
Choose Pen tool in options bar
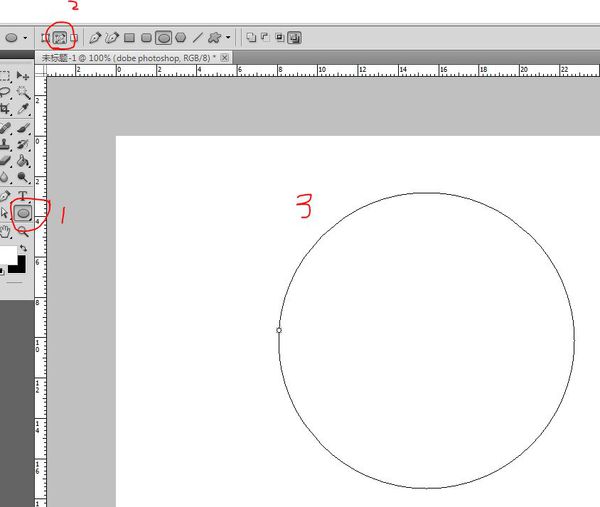pos(95,38)
